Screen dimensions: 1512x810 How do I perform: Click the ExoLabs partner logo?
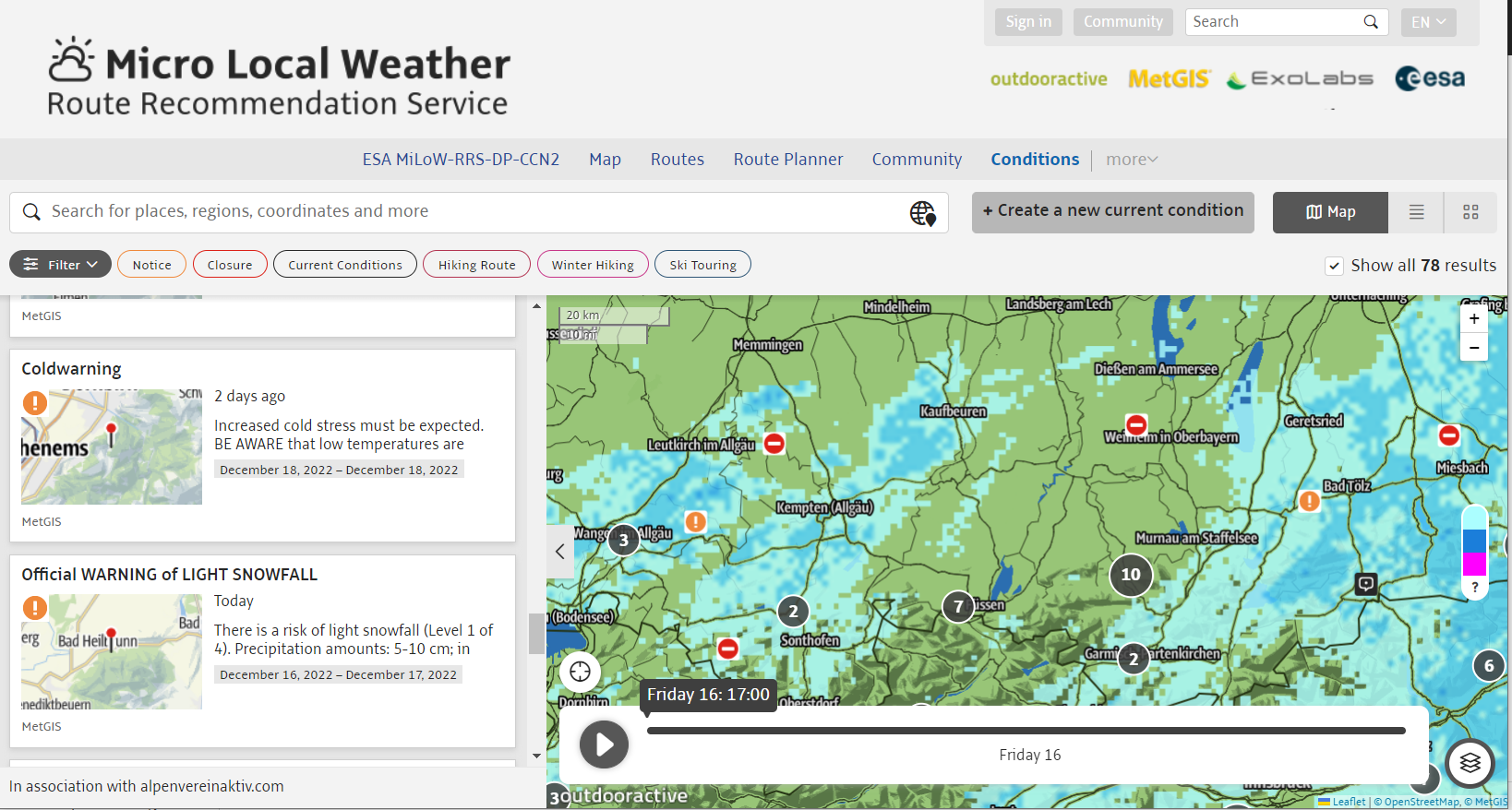[x=1300, y=79]
